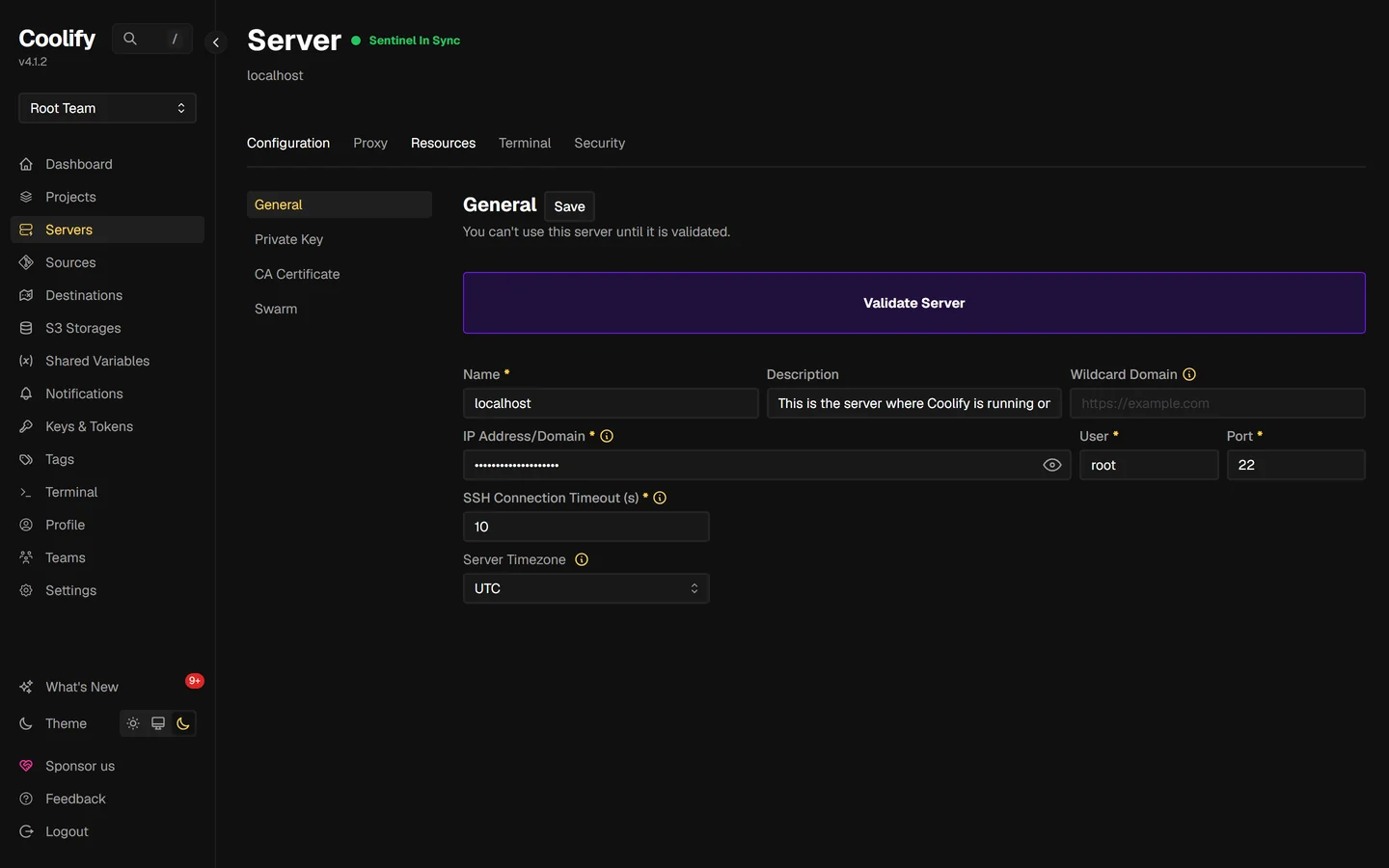Viewport: 1389px width, 868px height.
Task: Click the Logout arrow icon
Action: click(26, 831)
